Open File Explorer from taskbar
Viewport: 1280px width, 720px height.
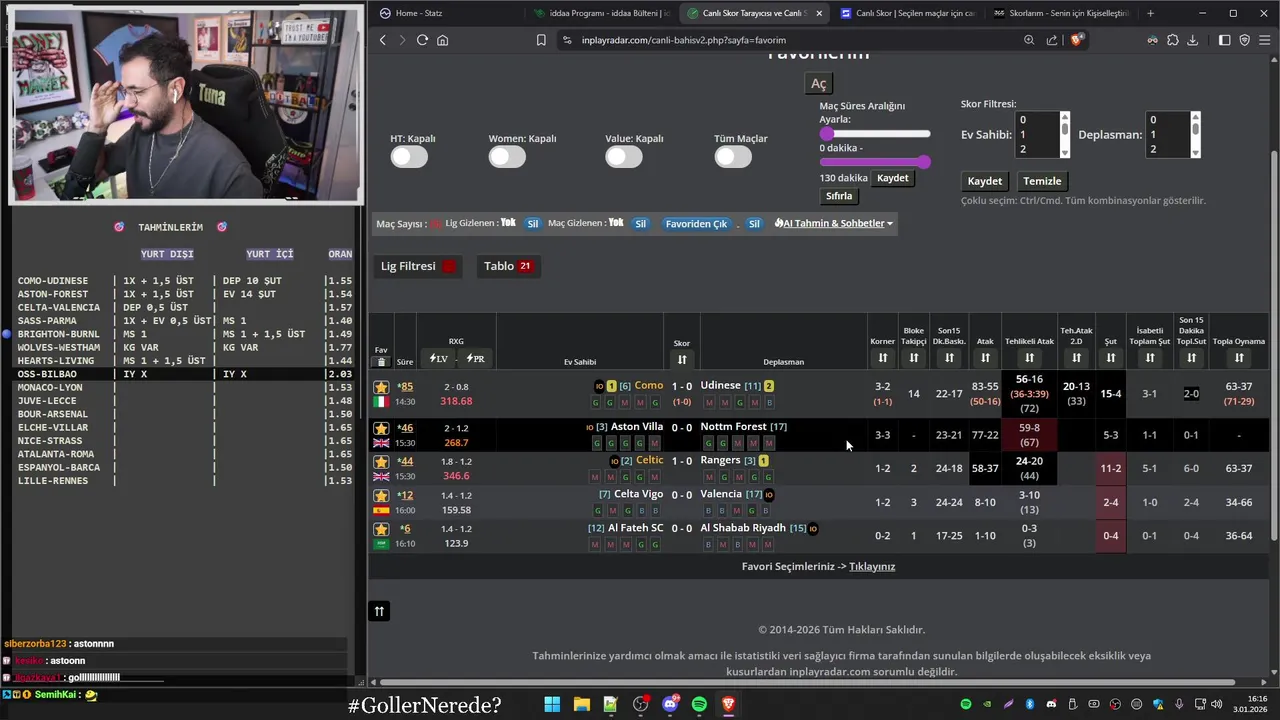click(x=581, y=705)
